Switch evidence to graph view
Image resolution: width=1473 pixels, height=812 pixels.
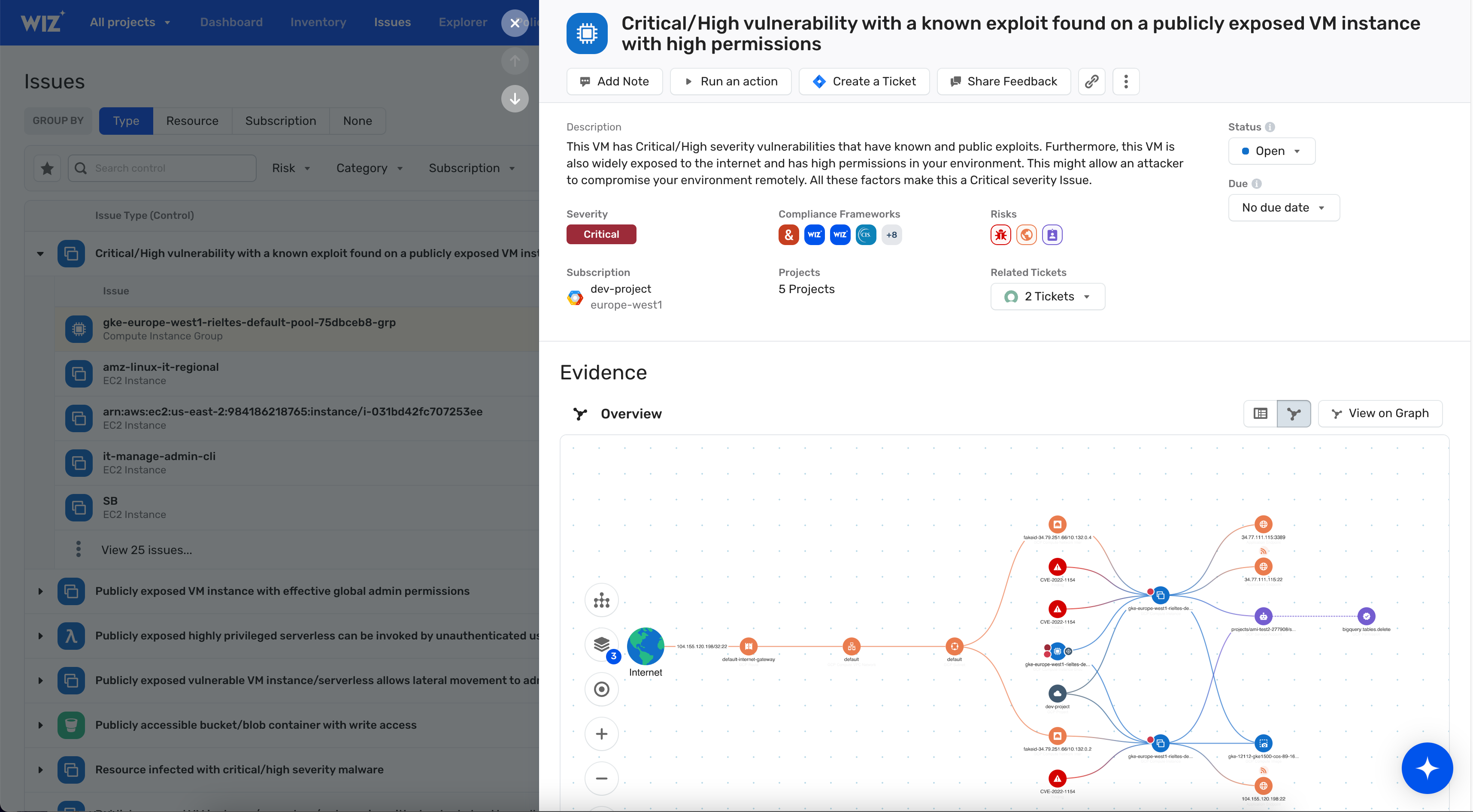[1294, 413]
